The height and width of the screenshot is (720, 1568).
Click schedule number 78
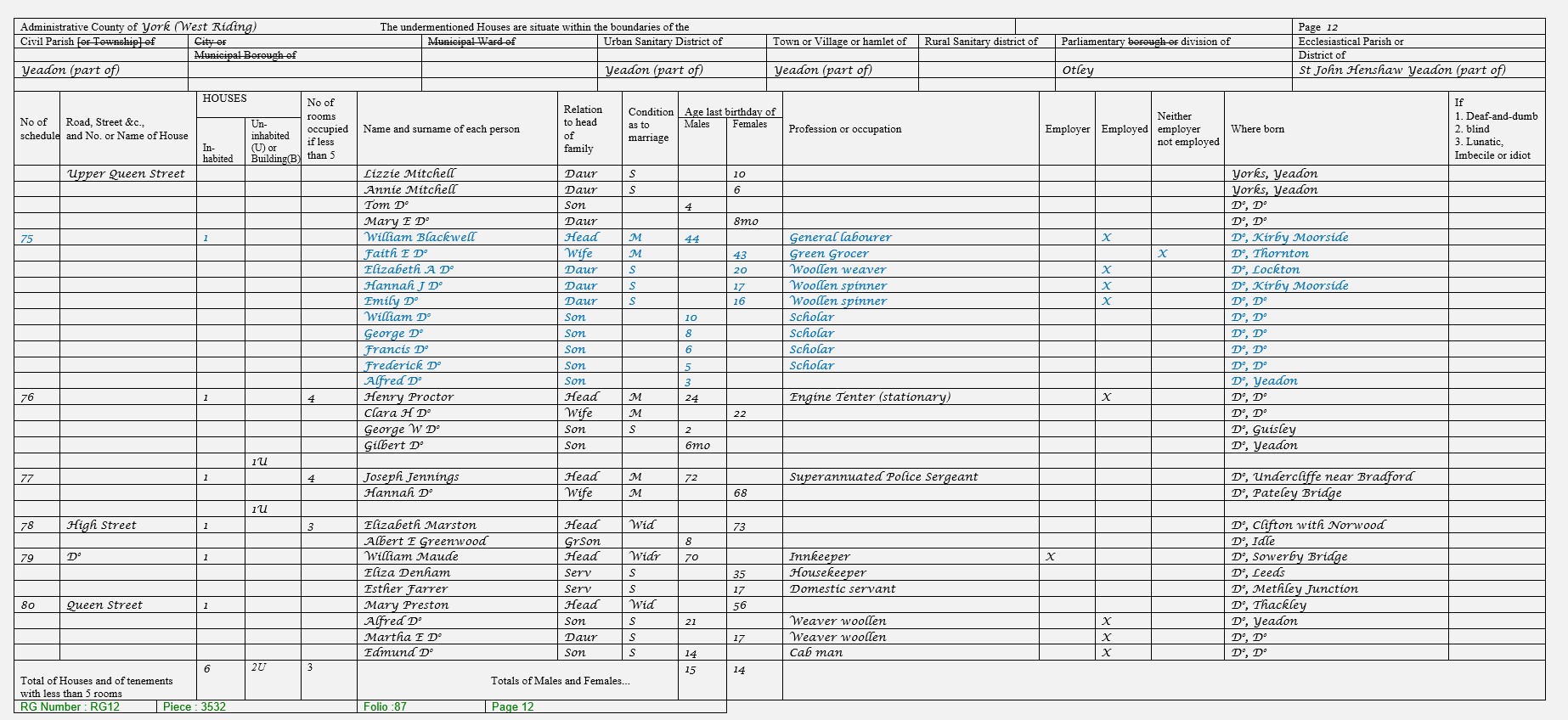[27, 526]
